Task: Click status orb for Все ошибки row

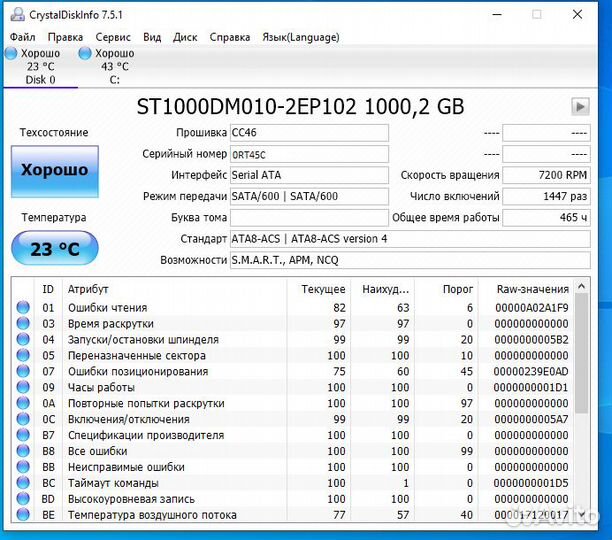Action: [23, 451]
